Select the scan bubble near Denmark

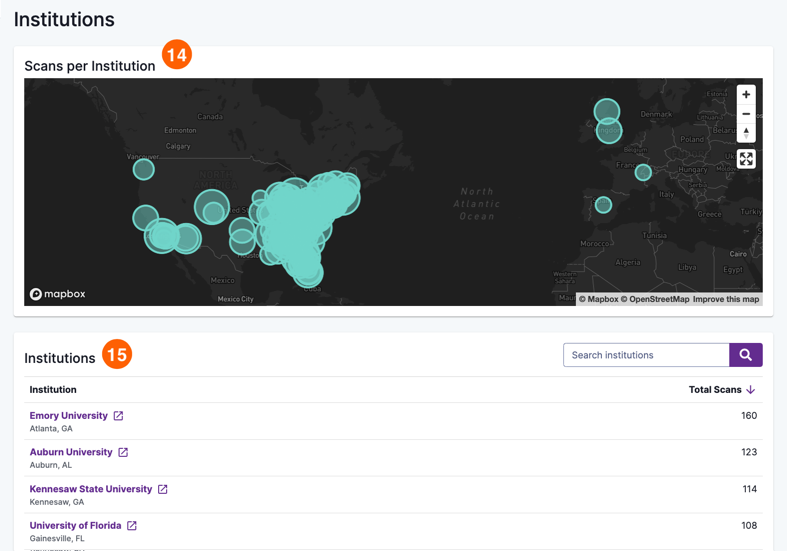coord(607,111)
